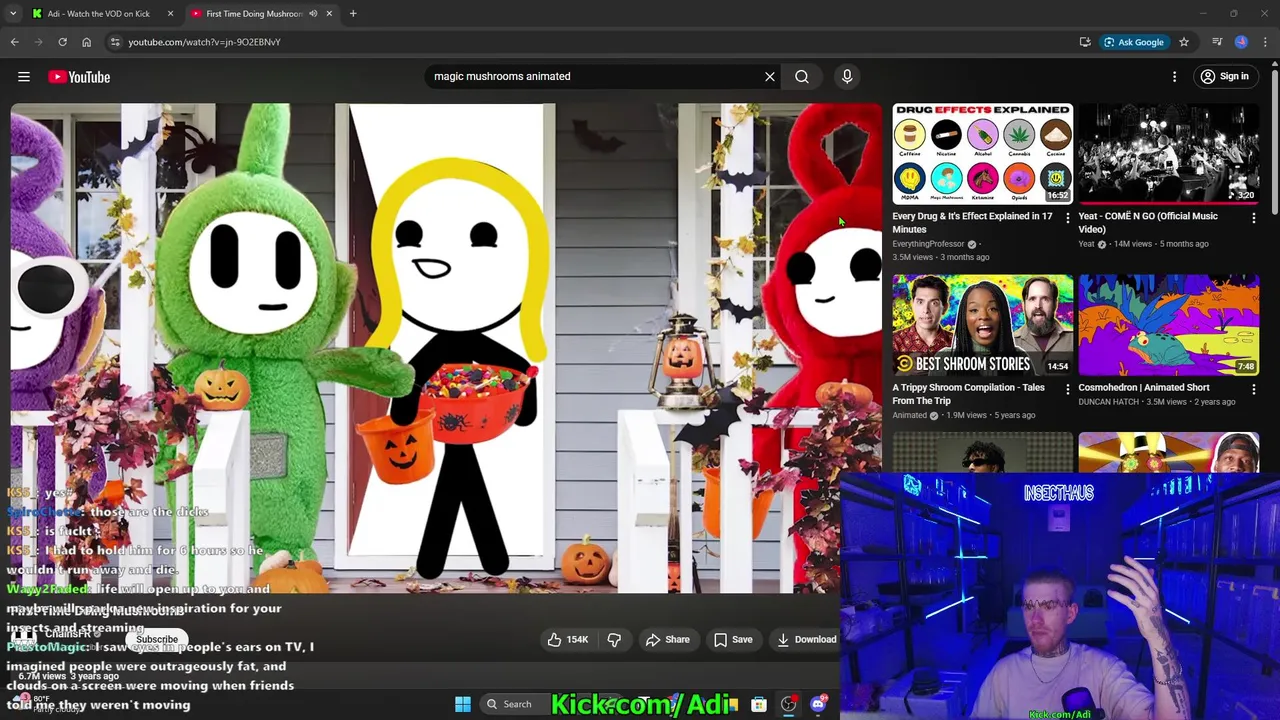Like the video with 154K likes
The width and height of the screenshot is (1280, 720).
click(567, 639)
